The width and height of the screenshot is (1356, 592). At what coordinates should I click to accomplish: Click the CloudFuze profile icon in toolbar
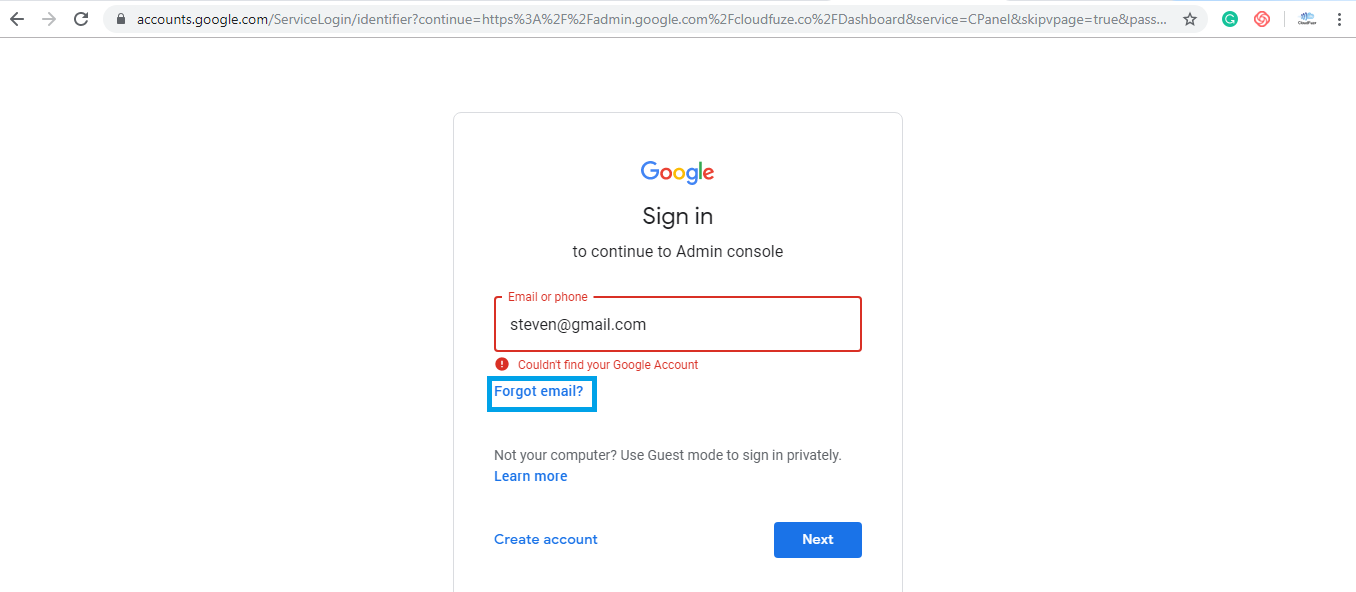tap(1306, 19)
